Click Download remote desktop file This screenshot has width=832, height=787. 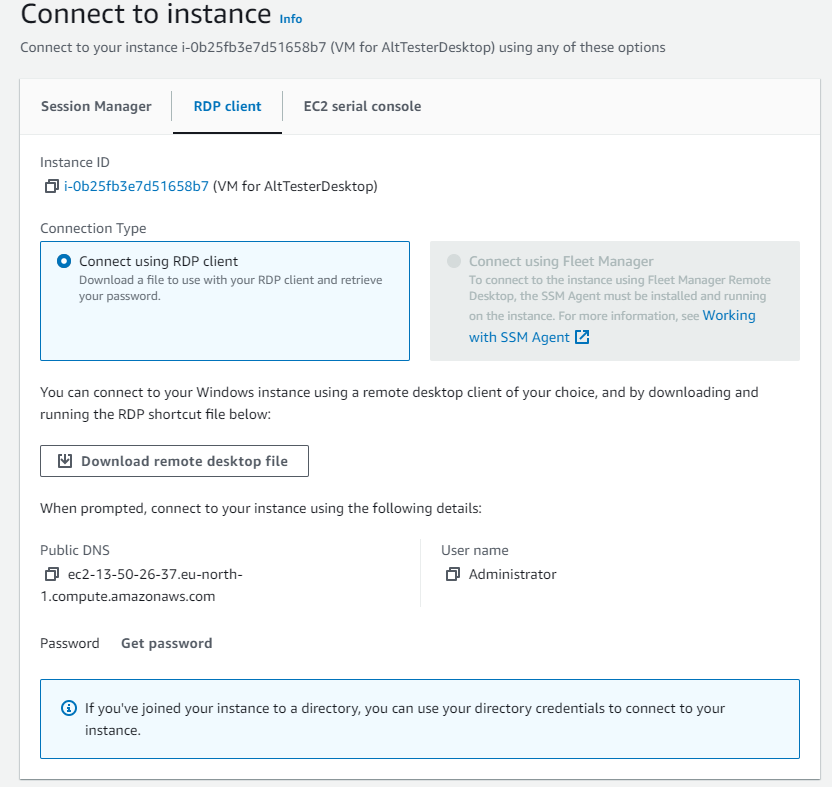[174, 461]
